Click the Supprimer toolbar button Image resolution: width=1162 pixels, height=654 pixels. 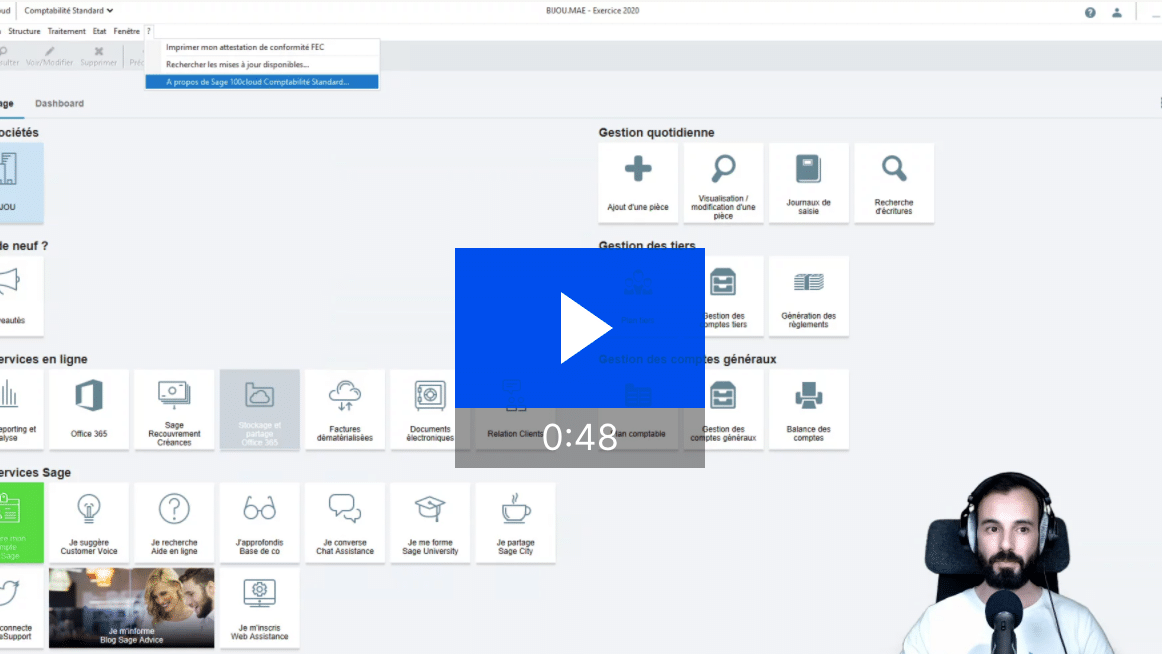point(99,56)
